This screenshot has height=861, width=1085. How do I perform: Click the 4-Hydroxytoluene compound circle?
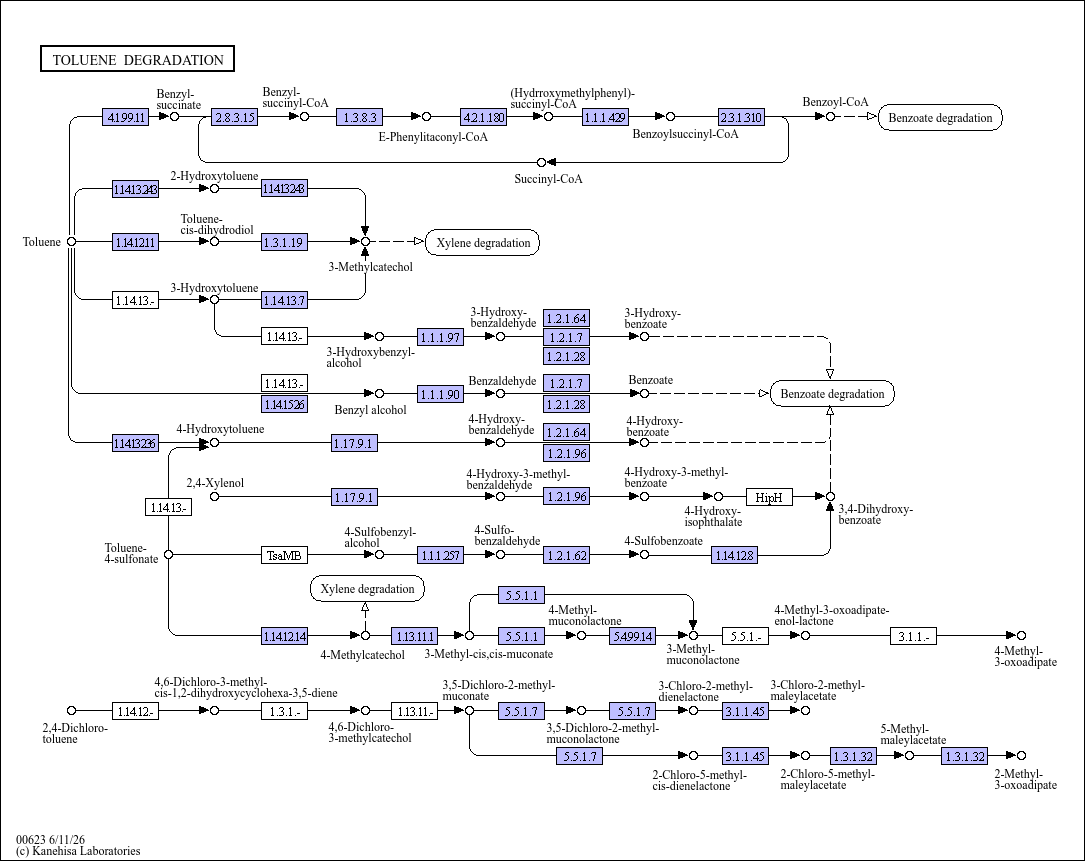215,442
